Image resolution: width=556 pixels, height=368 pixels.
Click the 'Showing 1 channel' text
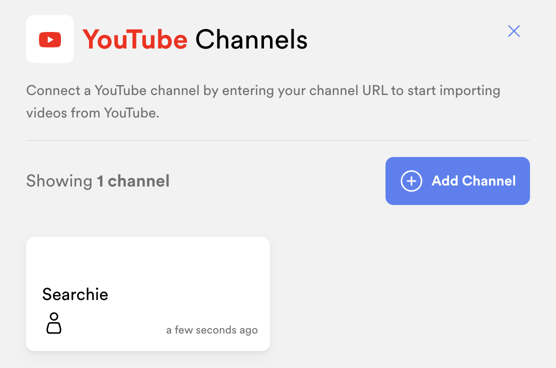click(x=98, y=181)
